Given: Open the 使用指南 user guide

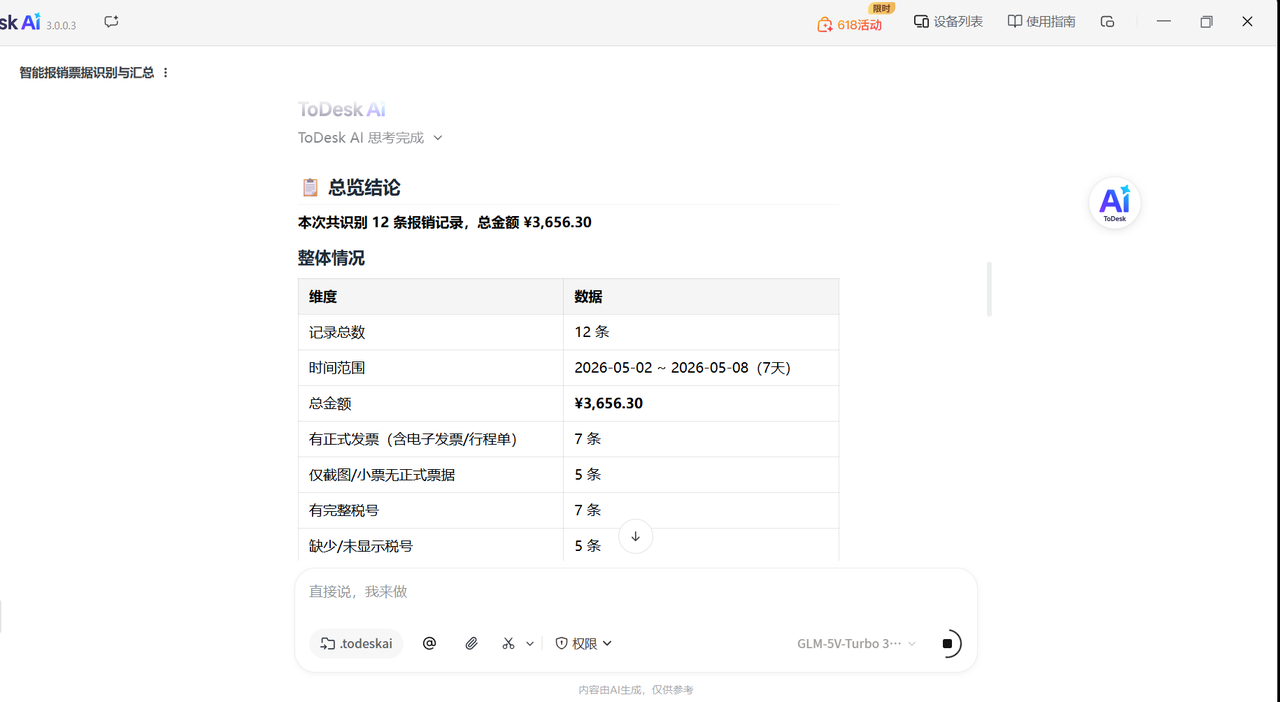Looking at the screenshot, I should pos(1041,22).
